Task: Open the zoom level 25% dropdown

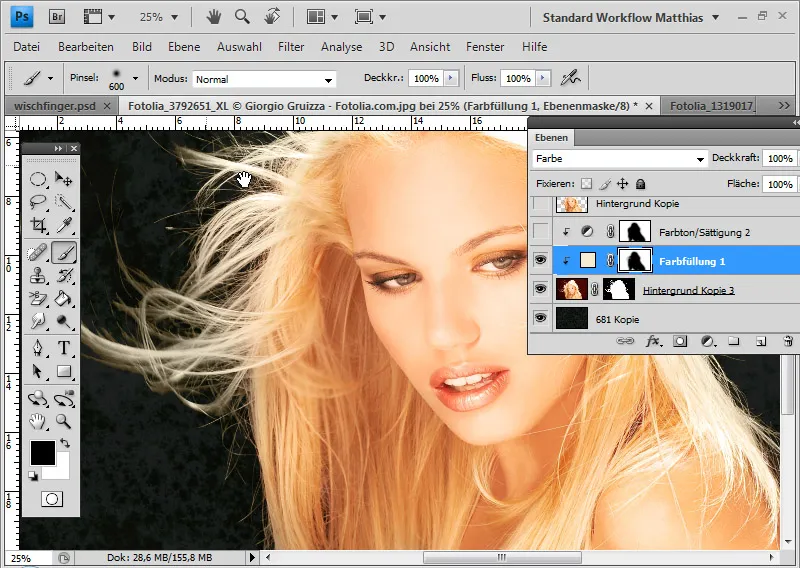Action: pos(174,17)
